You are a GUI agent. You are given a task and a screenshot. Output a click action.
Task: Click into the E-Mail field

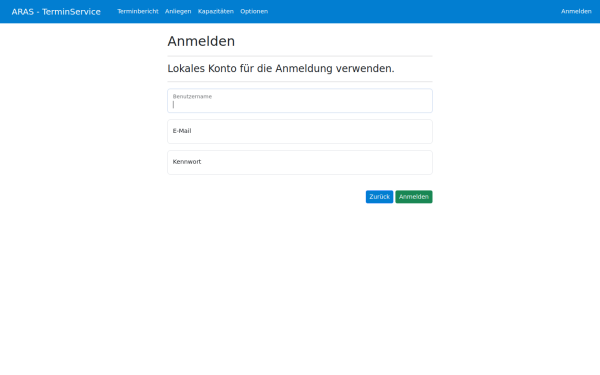point(300,132)
